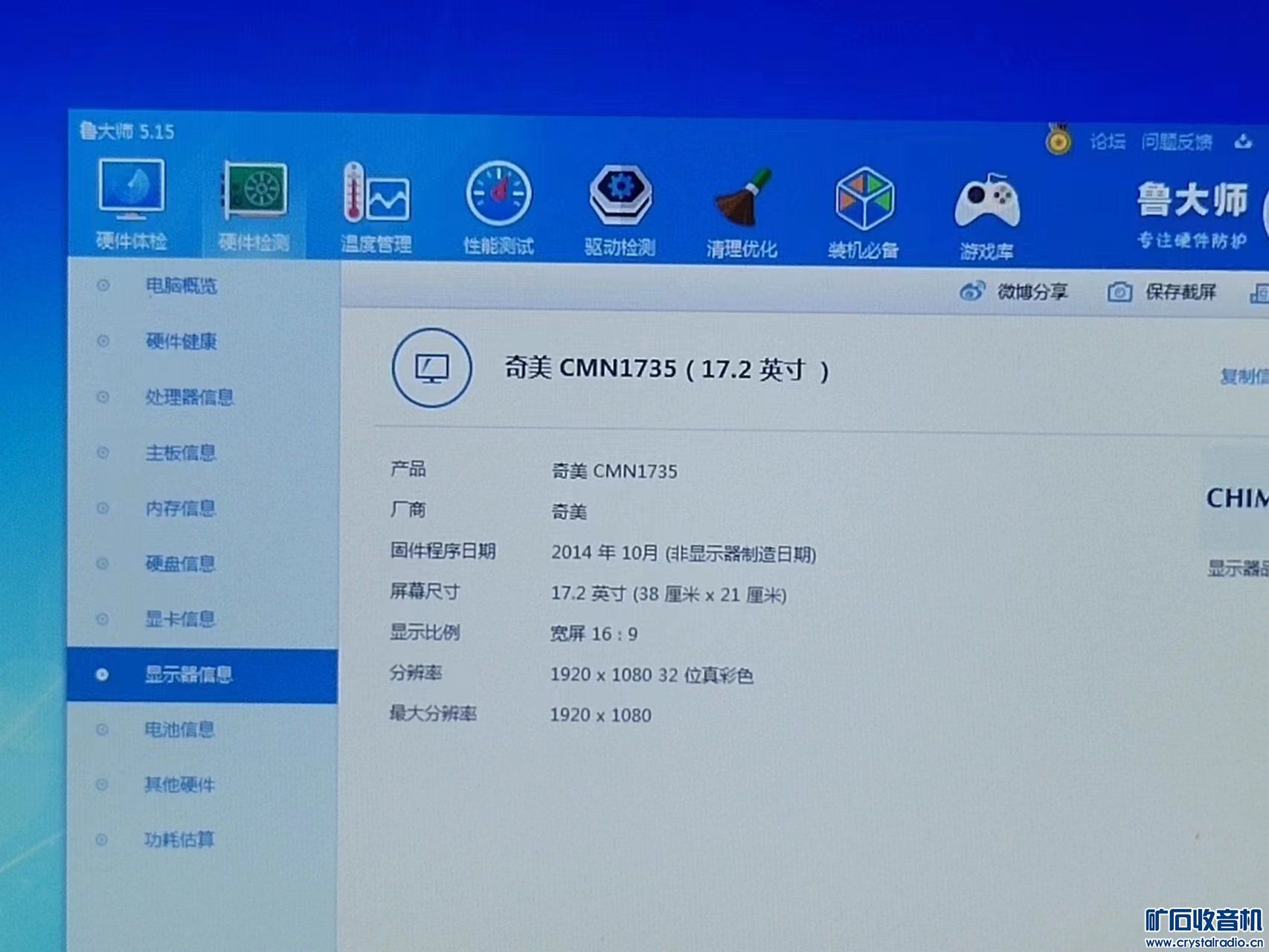The height and width of the screenshot is (952, 1269).
Task: Share via 微博分享
Action: [1032, 292]
